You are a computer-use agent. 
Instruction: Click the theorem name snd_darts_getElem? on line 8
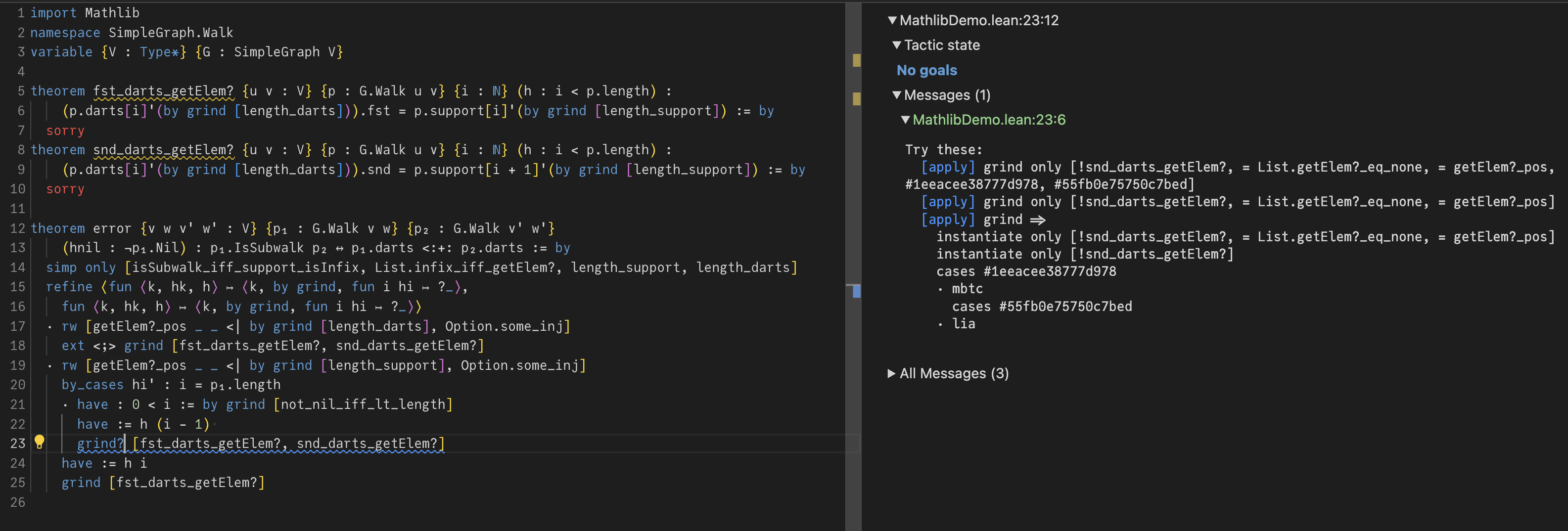pos(163,150)
